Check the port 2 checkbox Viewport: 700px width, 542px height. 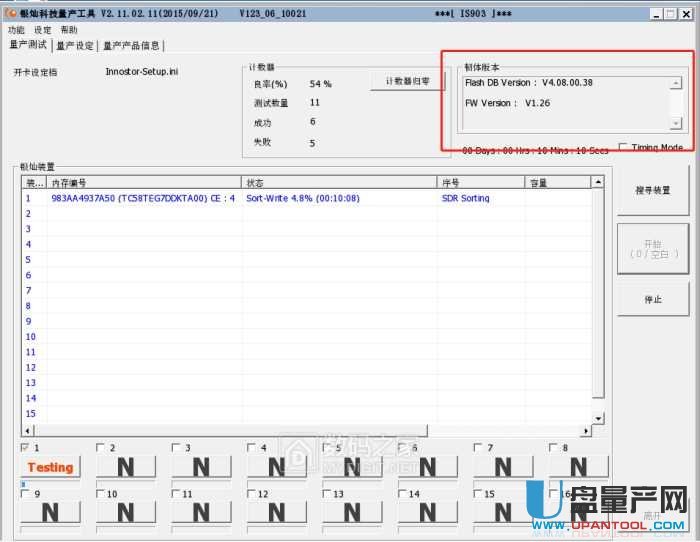(101, 448)
